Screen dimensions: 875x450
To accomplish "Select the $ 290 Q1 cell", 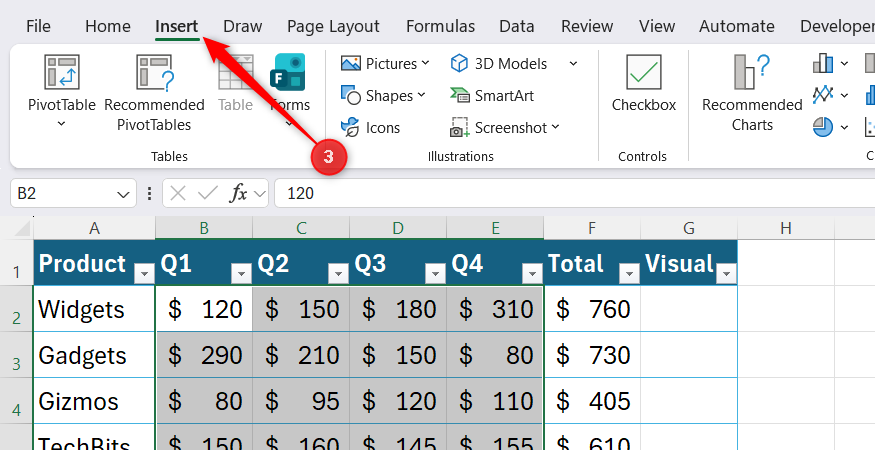I will click(x=204, y=355).
